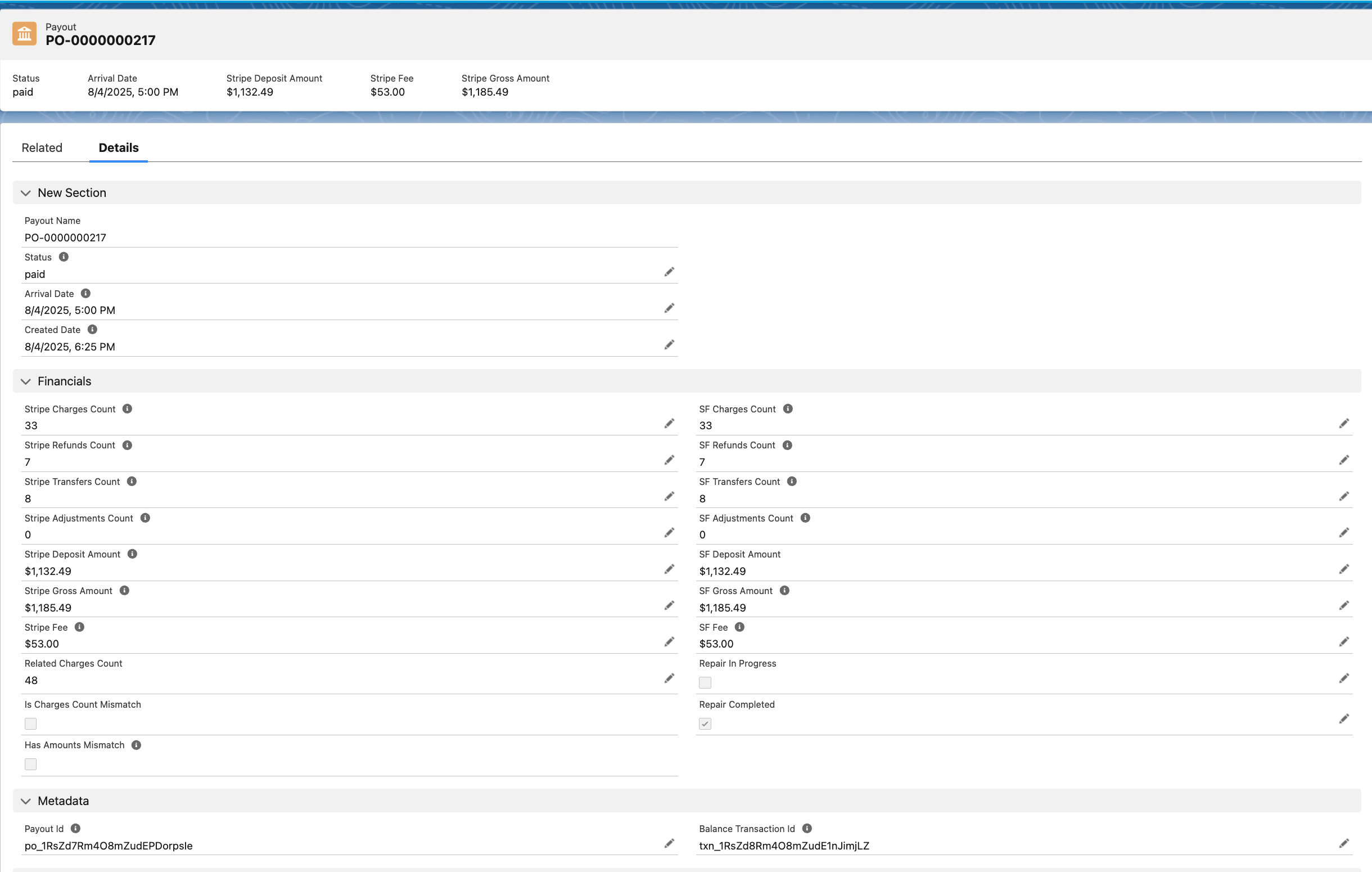
Task: Switch to the Related tab
Action: coord(42,147)
